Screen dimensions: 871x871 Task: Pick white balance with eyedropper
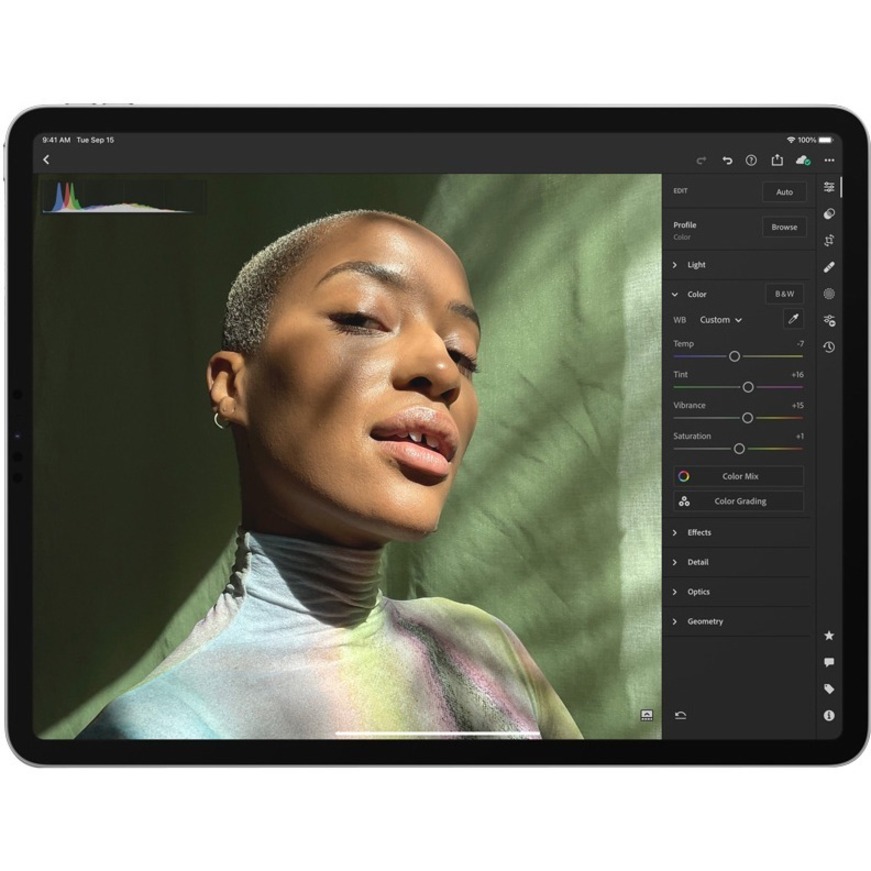tap(791, 319)
